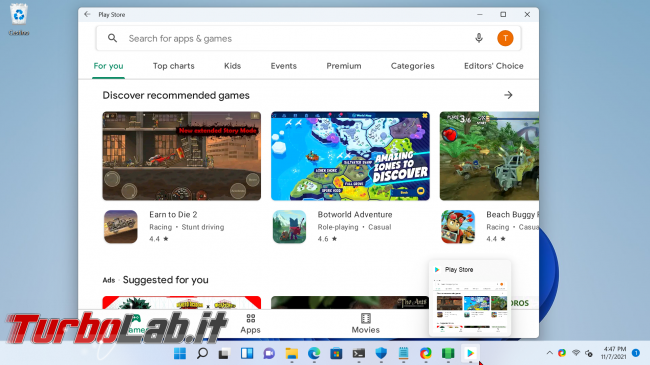Image resolution: width=650 pixels, height=365 pixels.
Task: Open the Premium tab
Action: 344,66
